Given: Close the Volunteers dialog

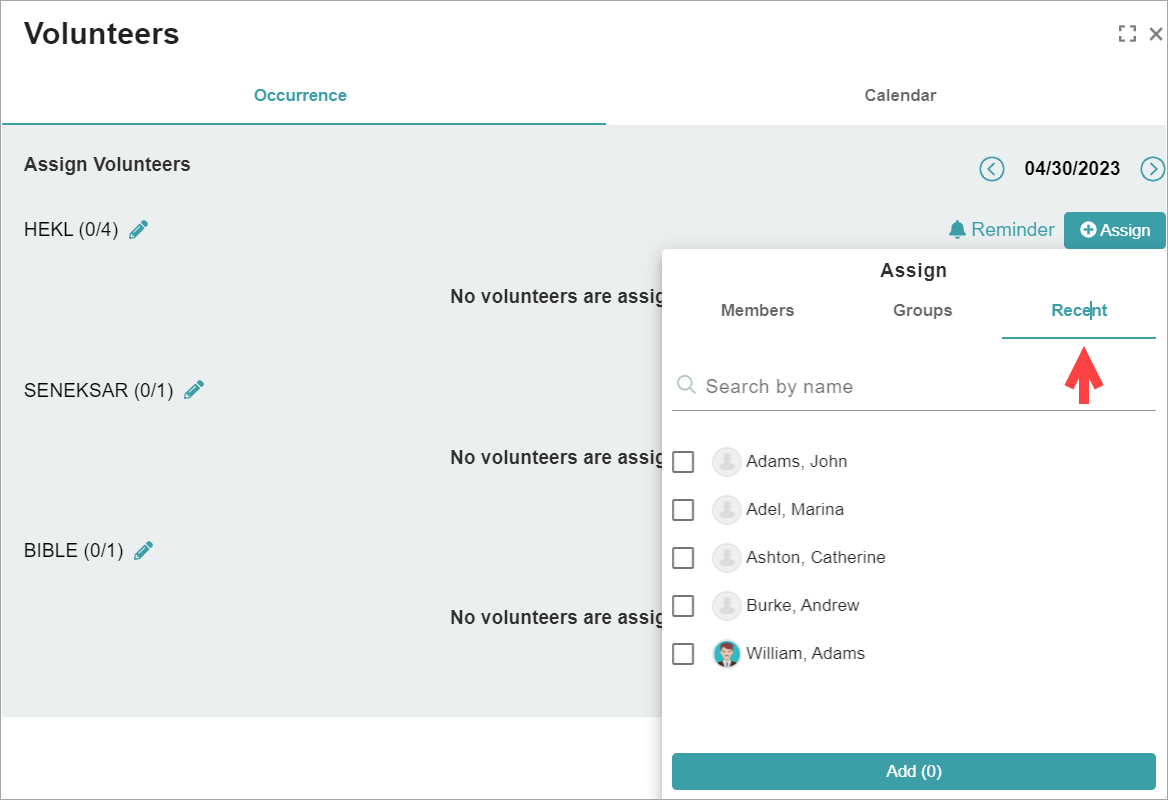Looking at the screenshot, I should 1155,34.
